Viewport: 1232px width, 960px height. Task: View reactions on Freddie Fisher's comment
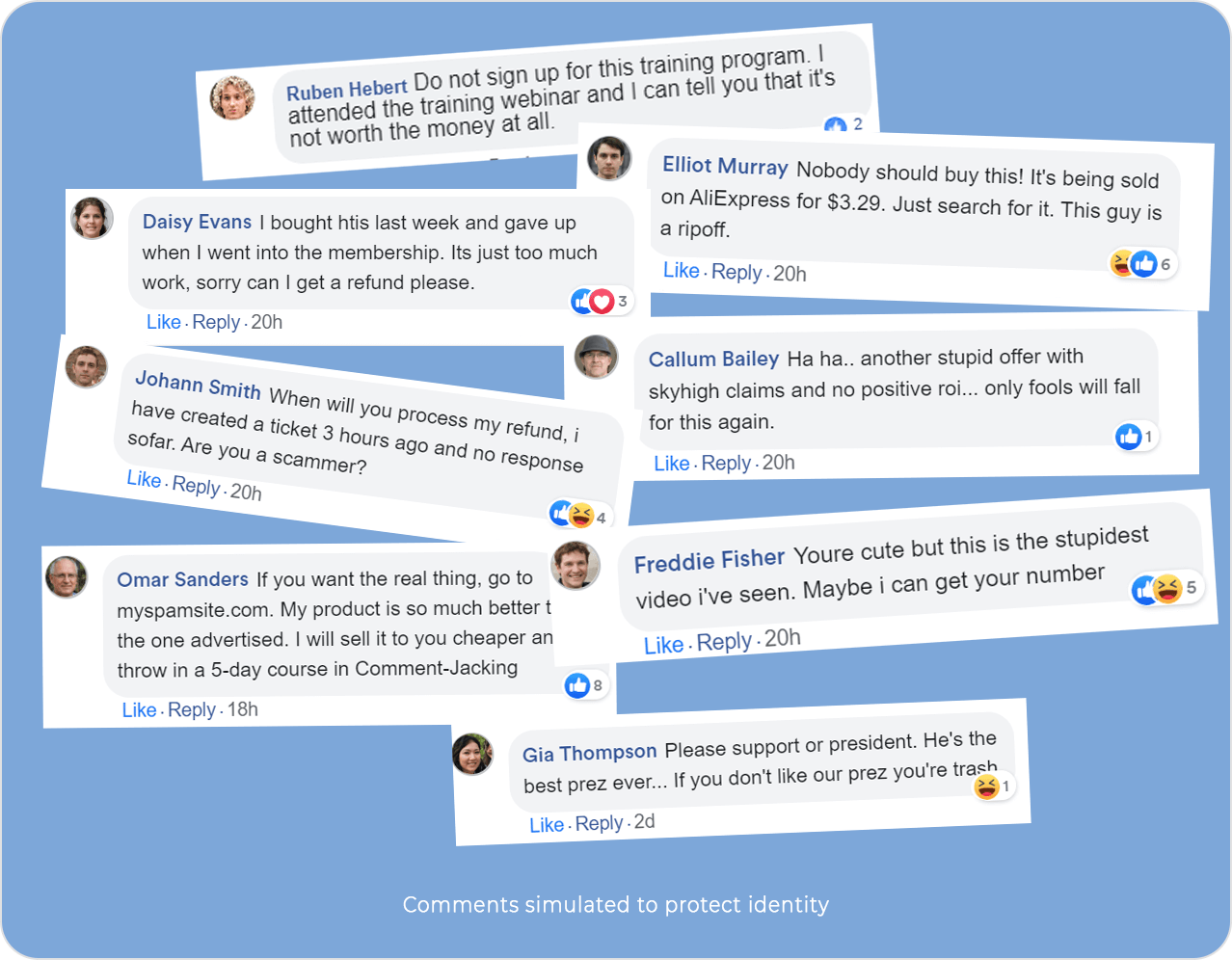pyautogui.click(x=1157, y=588)
